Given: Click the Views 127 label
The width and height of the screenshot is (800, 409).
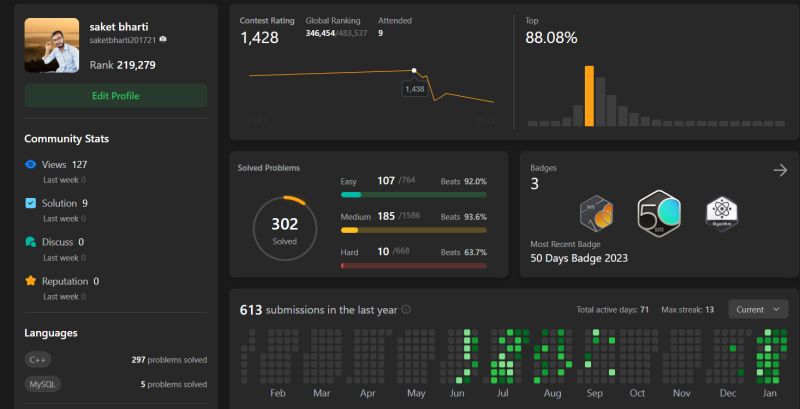Looking at the screenshot, I should (64, 165).
